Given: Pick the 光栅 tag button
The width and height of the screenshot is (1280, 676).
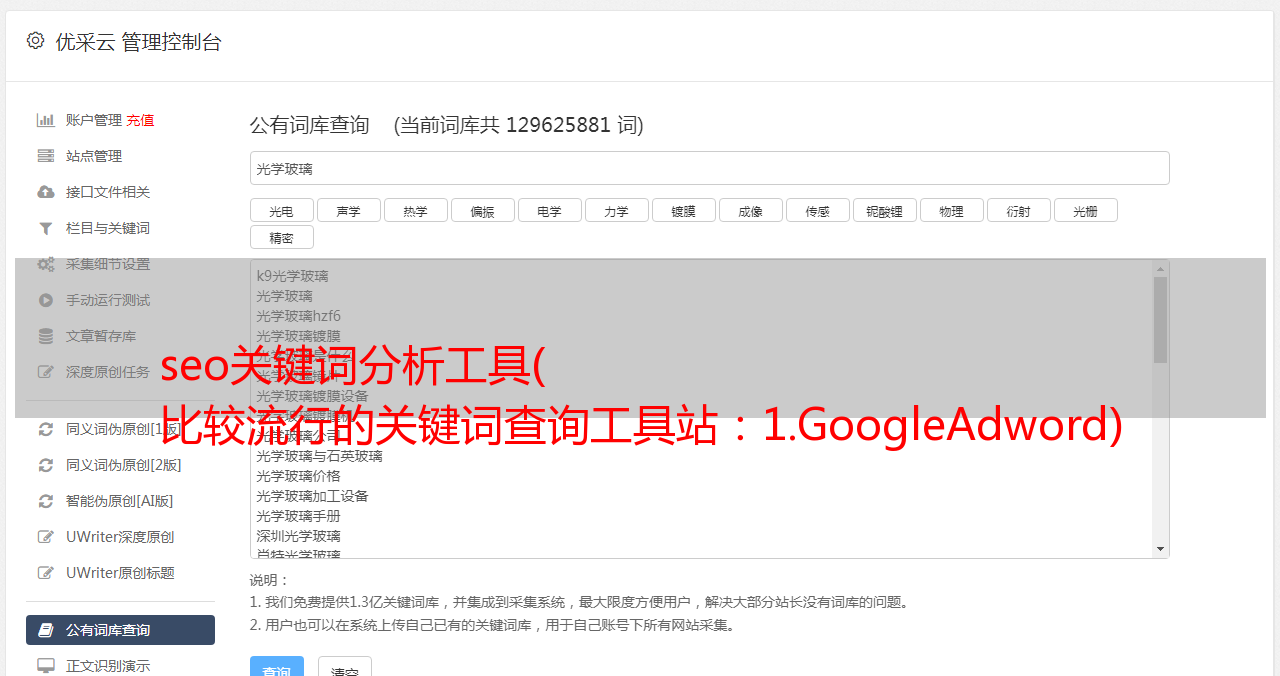Looking at the screenshot, I should (1085, 210).
